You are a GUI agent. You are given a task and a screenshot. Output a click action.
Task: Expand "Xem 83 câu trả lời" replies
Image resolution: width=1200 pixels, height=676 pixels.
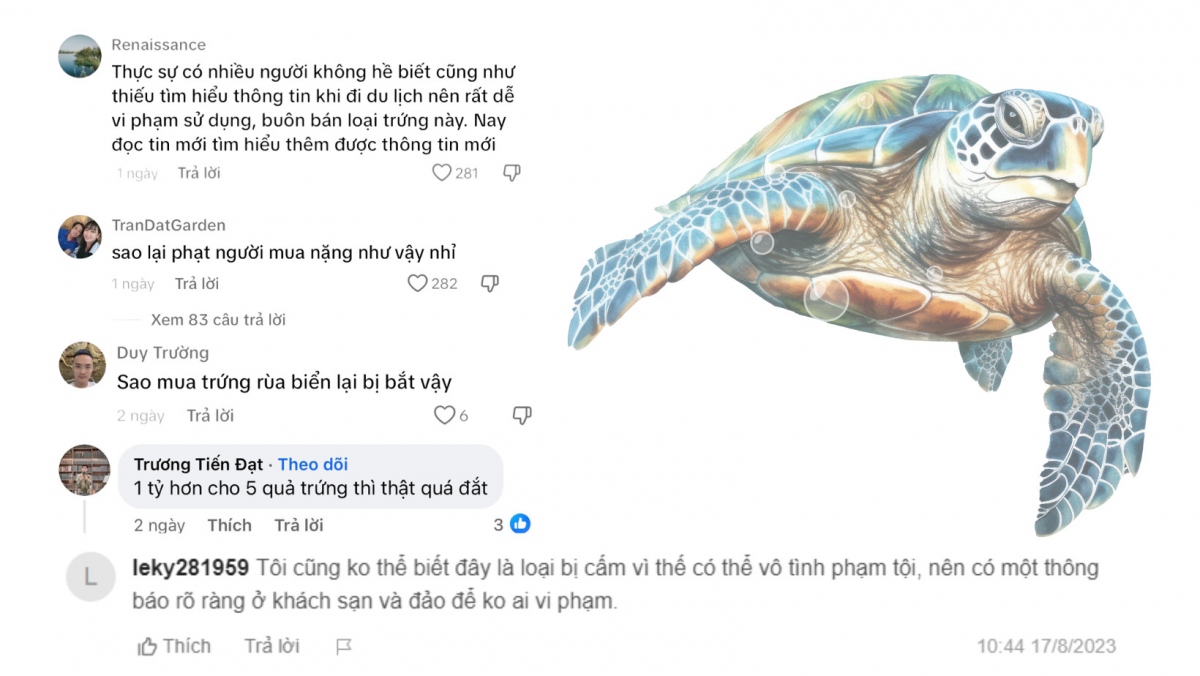coord(218,320)
